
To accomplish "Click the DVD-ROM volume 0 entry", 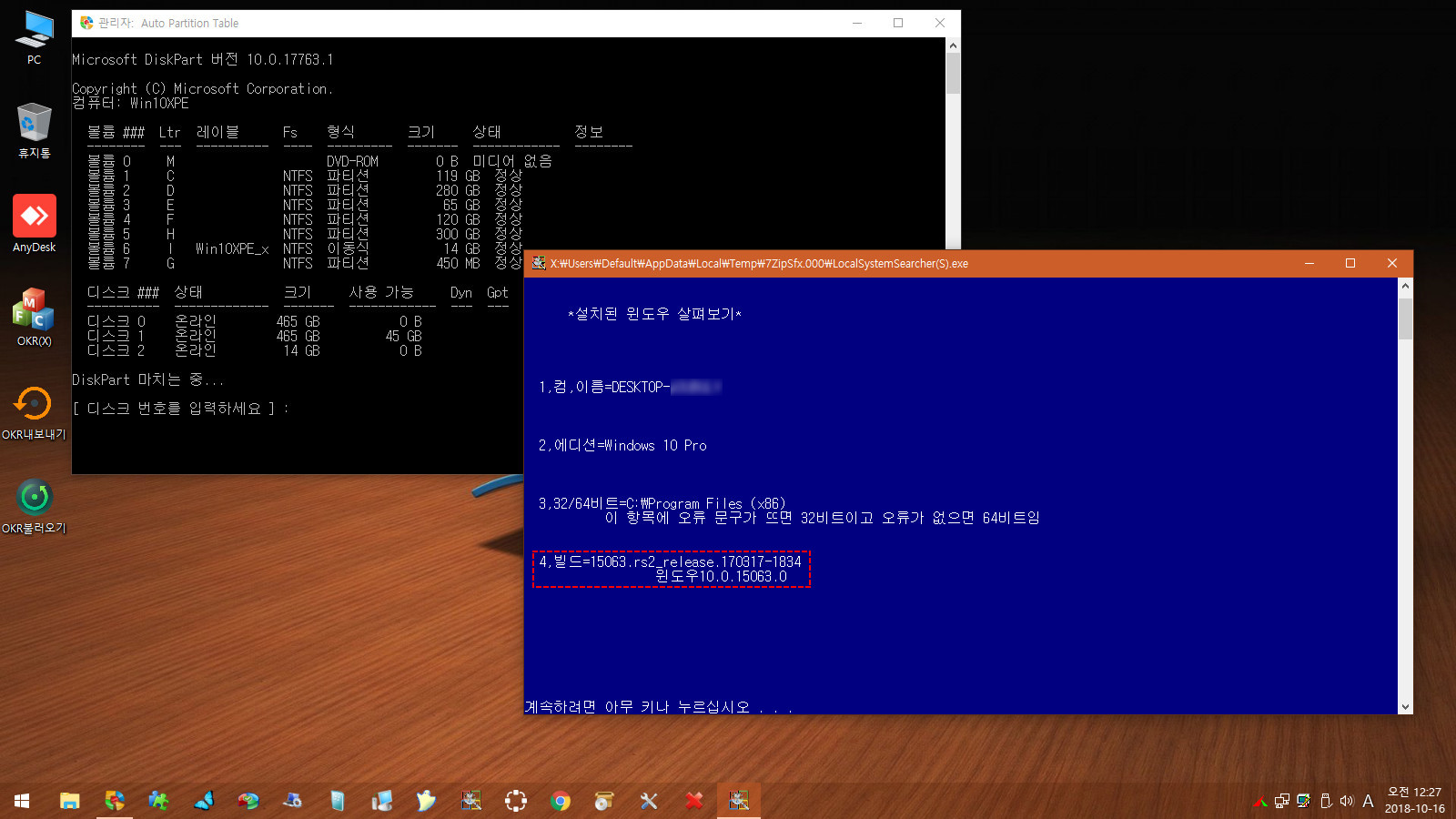I will [319, 161].
